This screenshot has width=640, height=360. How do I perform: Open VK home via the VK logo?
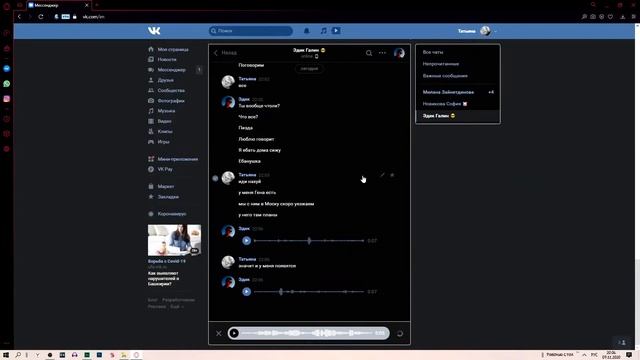coord(154,31)
